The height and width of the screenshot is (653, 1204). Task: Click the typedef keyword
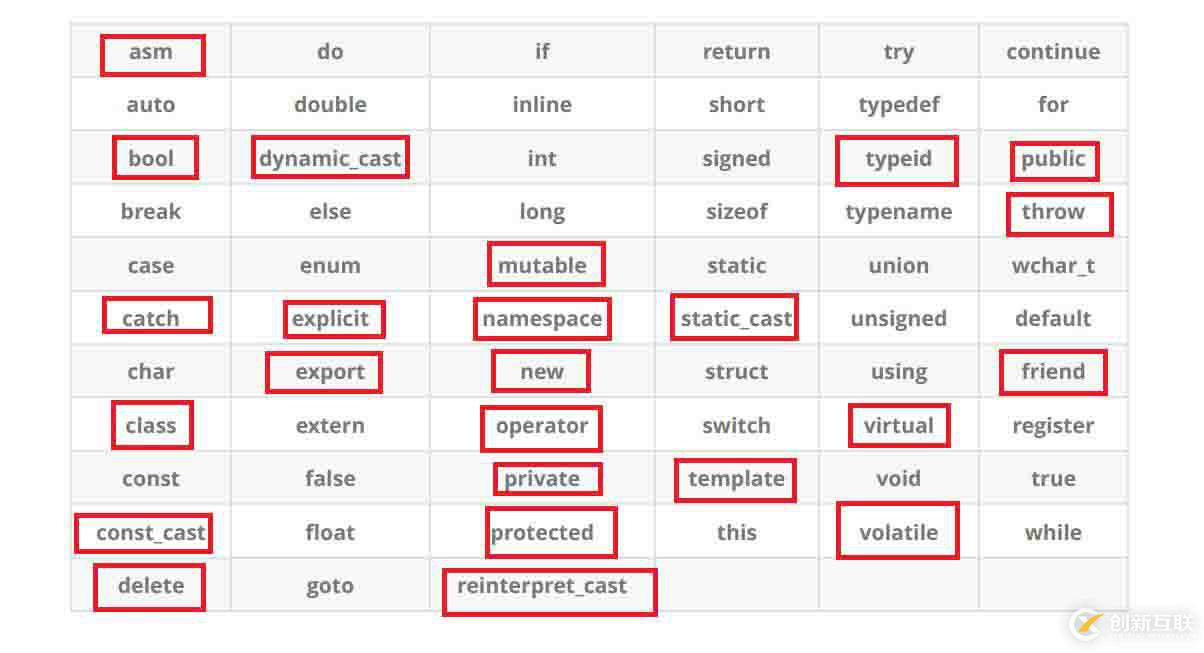[898, 105]
